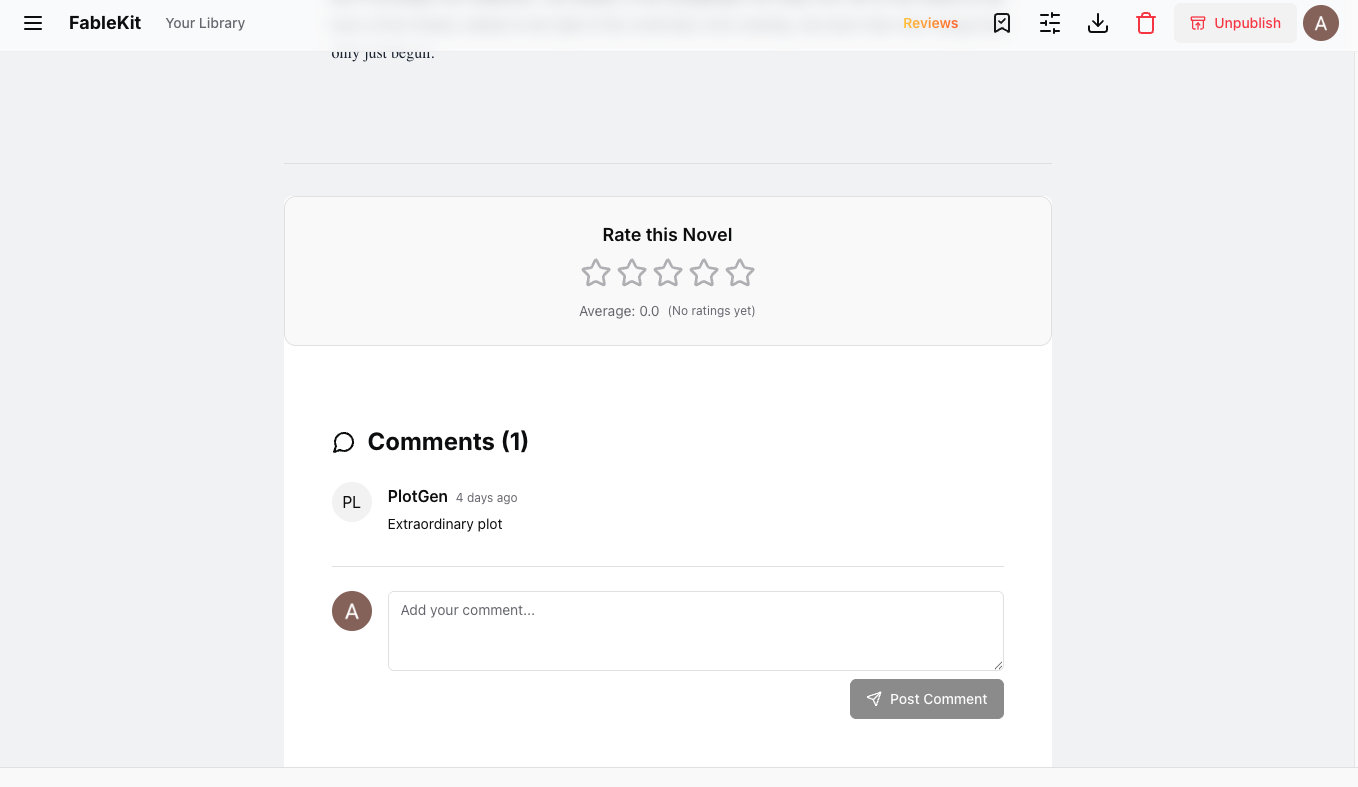This screenshot has width=1358, height=787.
Task: Unpublish the novel
Action: tap(1235, 23)
